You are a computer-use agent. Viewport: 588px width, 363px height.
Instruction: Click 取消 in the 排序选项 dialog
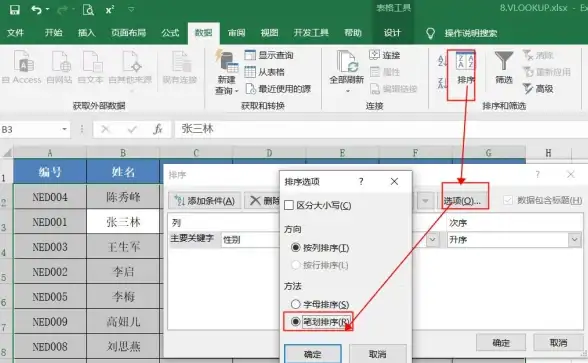[x=378, y=354]
